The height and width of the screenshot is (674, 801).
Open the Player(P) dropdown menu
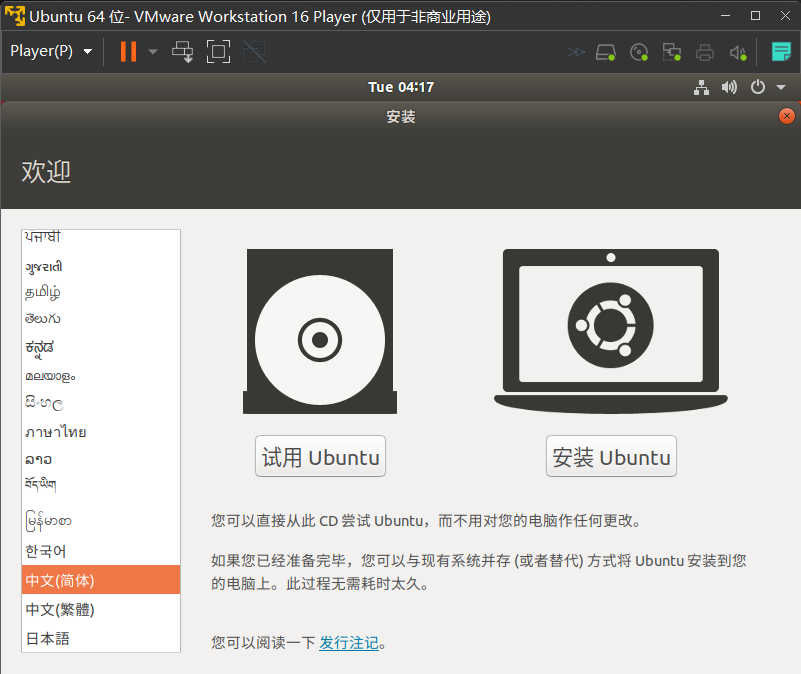tap(51, 52)
